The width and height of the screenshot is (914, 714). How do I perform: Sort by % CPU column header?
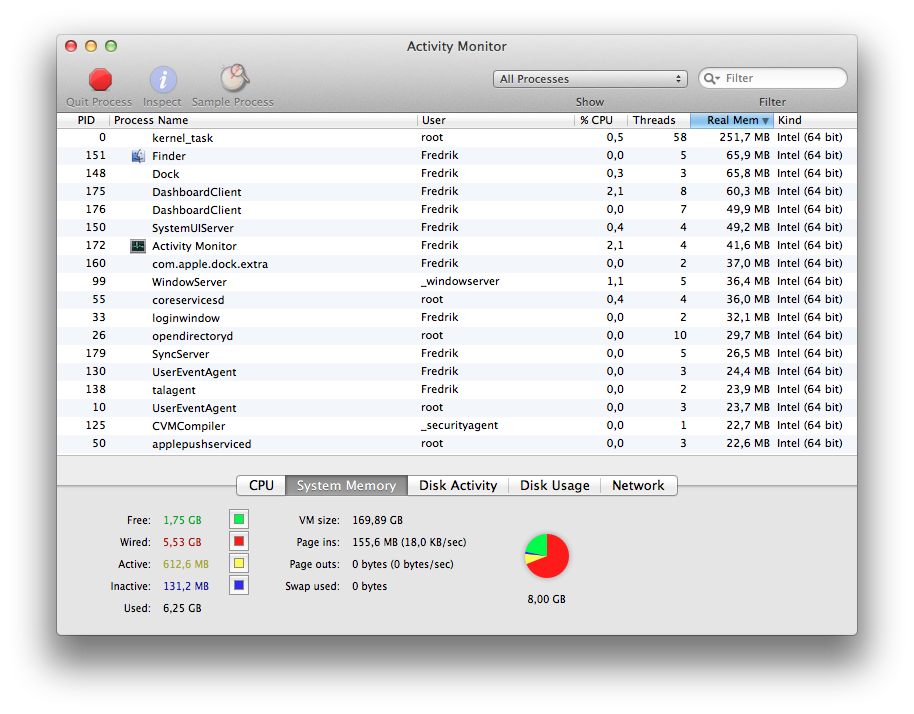click(600, 120)
